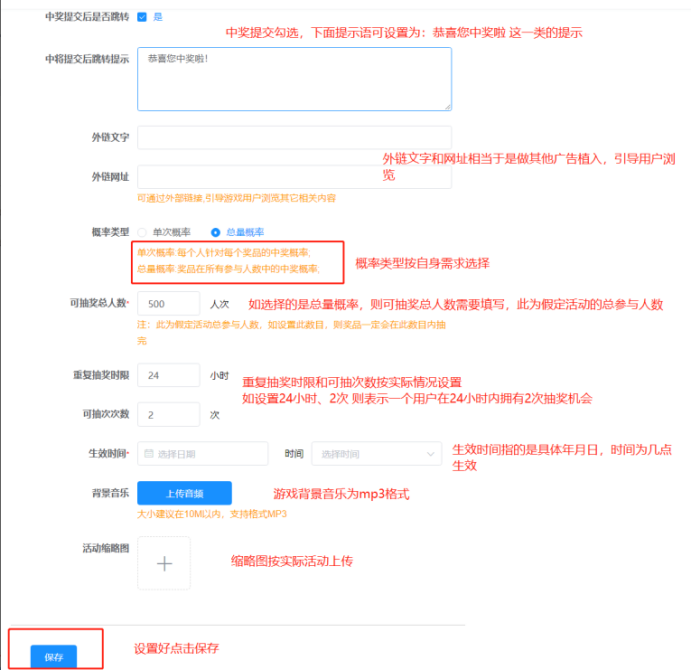Toggle the 中奖提交后是否跳转 checkbox
Screen dimensions: 692x670
click(142, 17)
